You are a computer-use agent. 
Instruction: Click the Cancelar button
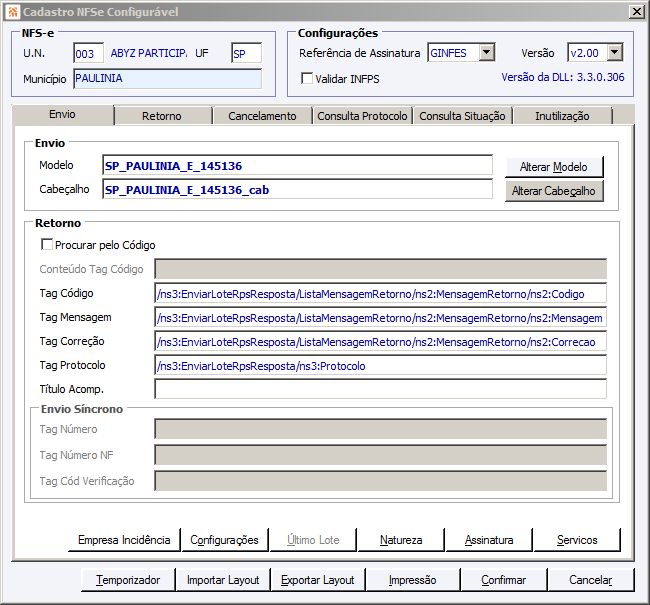click(x=591, y=580)
